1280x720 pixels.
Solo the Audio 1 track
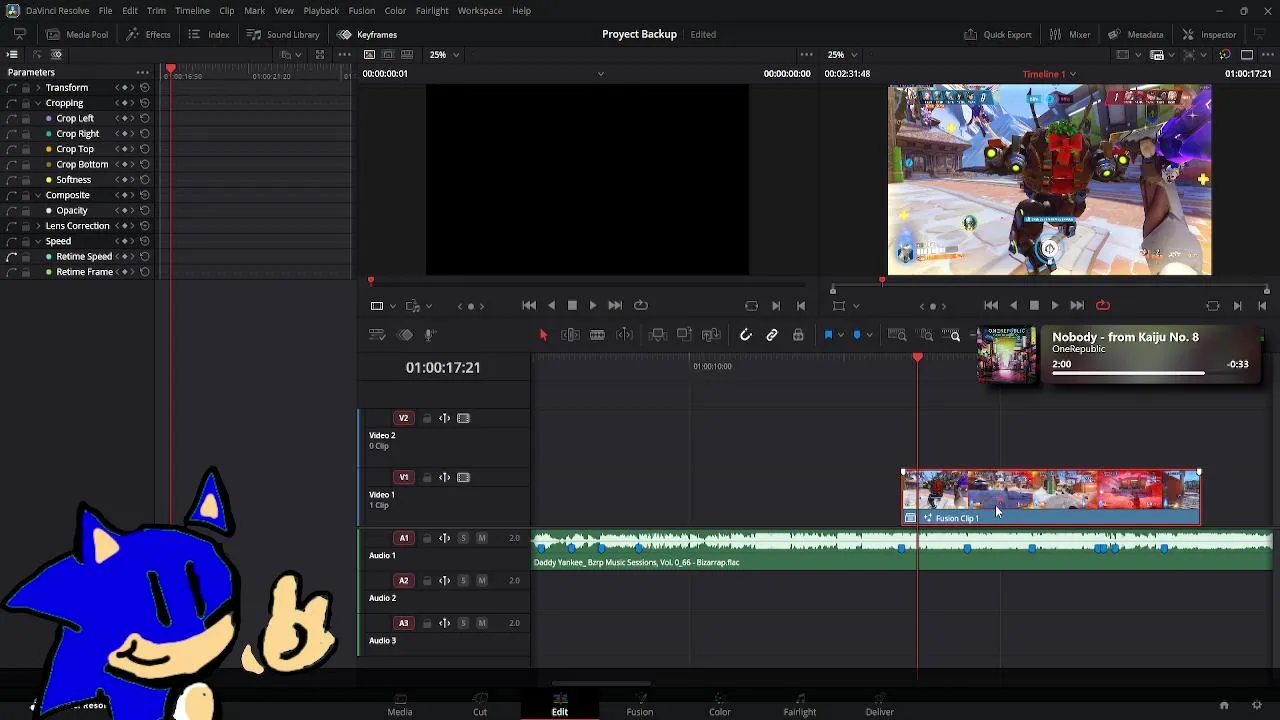(463, 539)
